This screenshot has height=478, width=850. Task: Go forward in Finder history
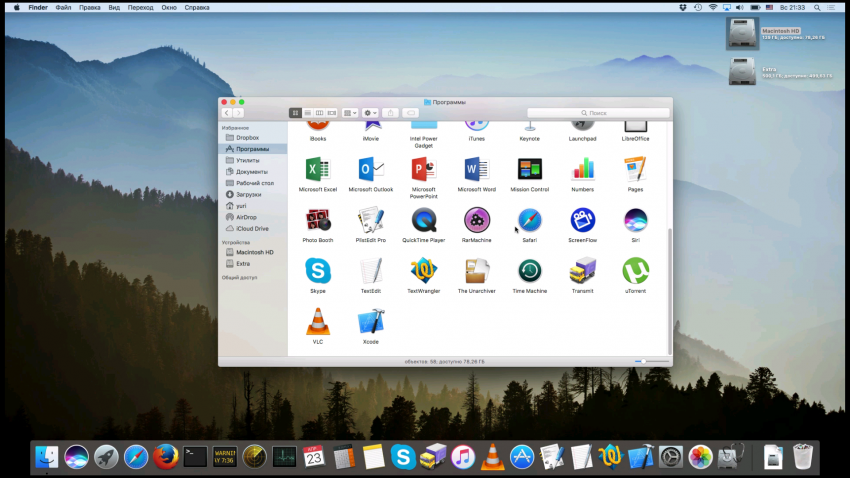(x=239, y=113)
